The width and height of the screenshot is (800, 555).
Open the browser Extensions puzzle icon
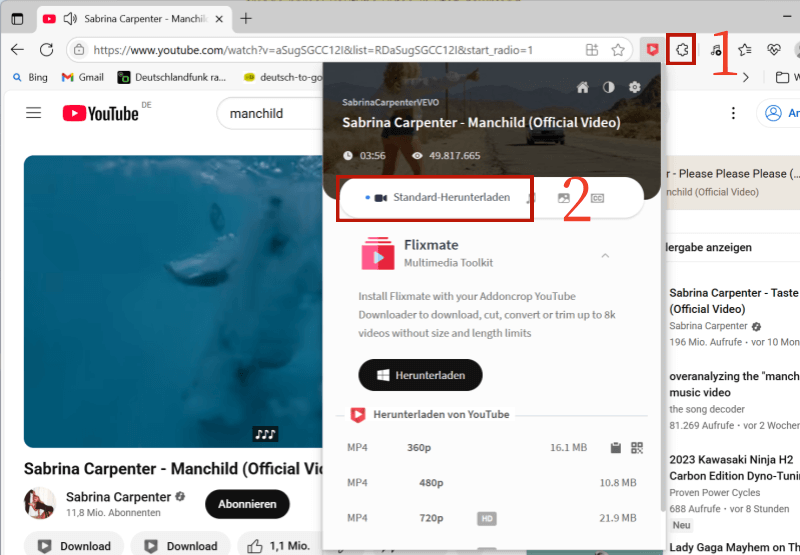point(682,49)
